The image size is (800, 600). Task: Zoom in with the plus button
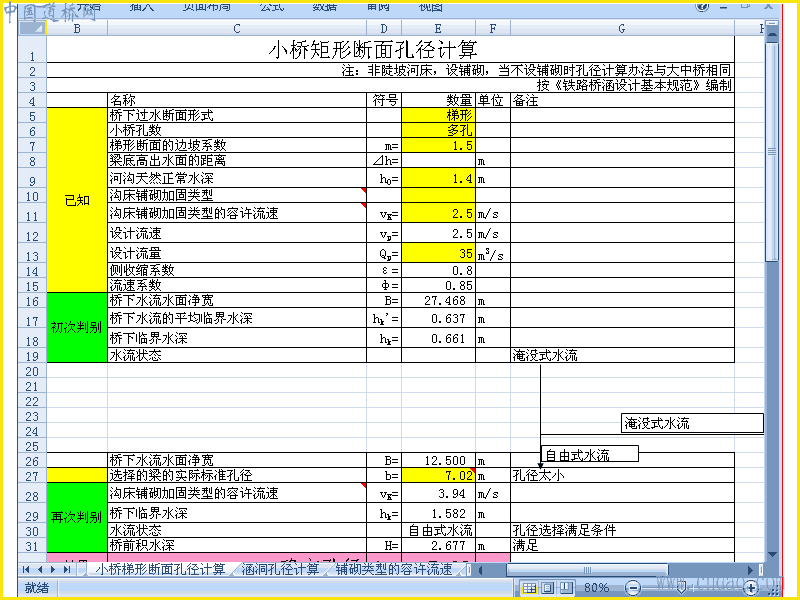point(751,588)
